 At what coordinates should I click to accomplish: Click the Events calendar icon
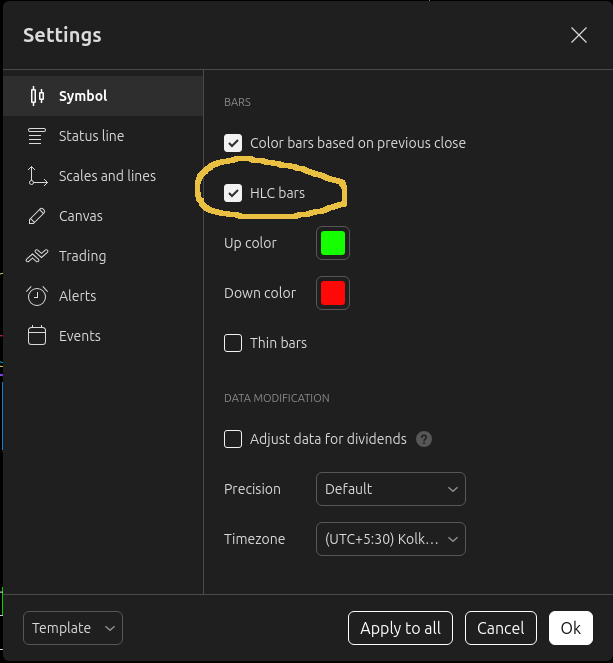point(37,336)
